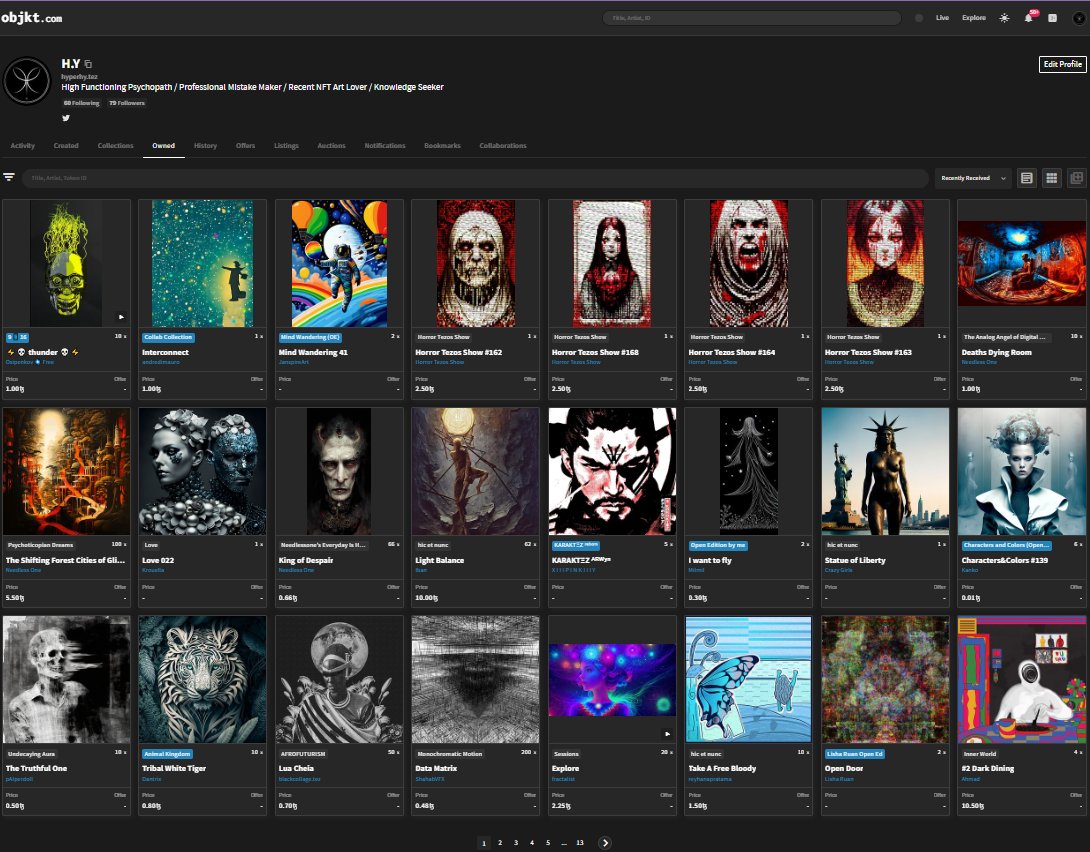Open Characters&Colors #139 title
Image resolution: width=1090 pixels, height=852 pixels.
click(1004, 560)
